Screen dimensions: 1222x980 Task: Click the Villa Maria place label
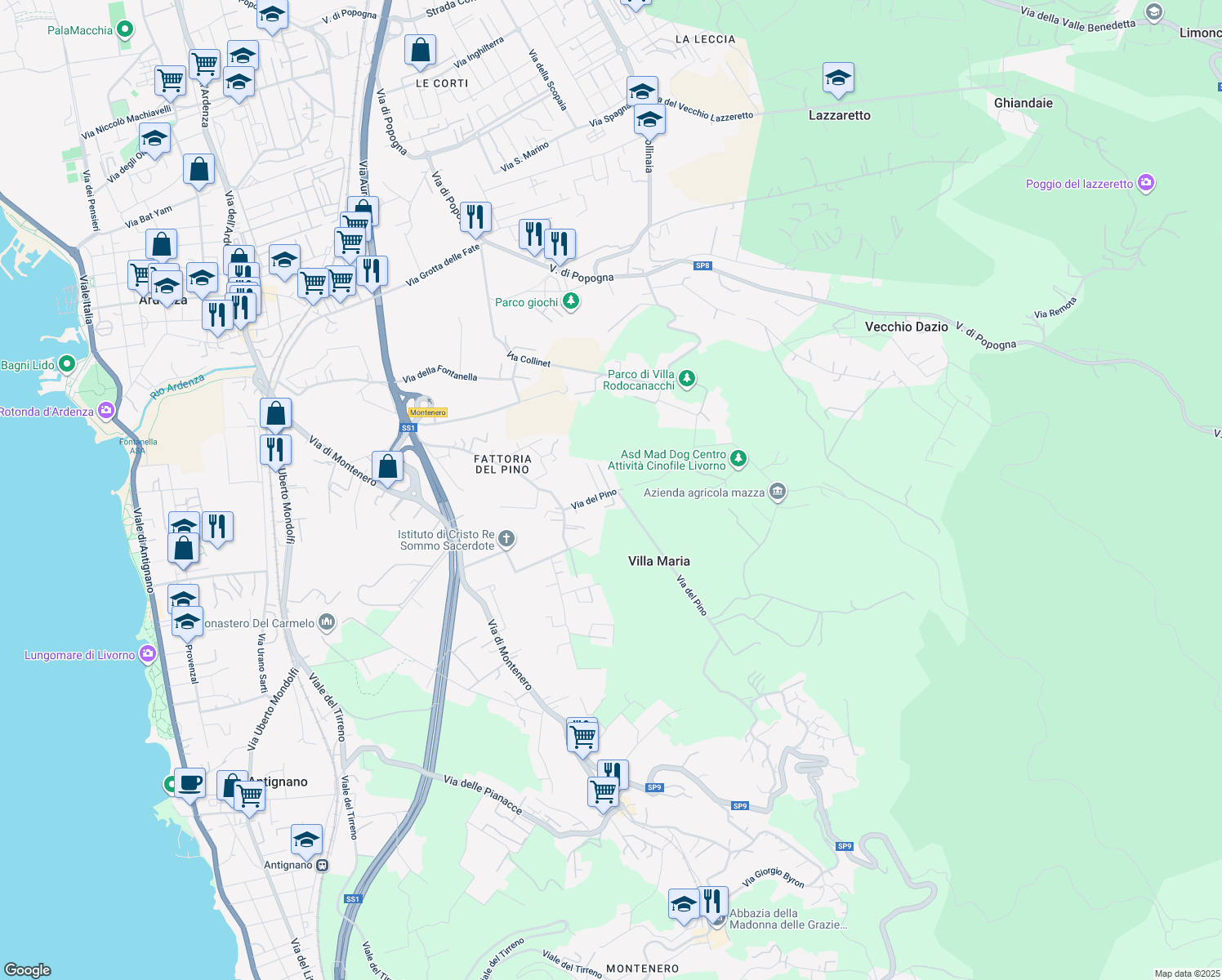pos(658,561)
